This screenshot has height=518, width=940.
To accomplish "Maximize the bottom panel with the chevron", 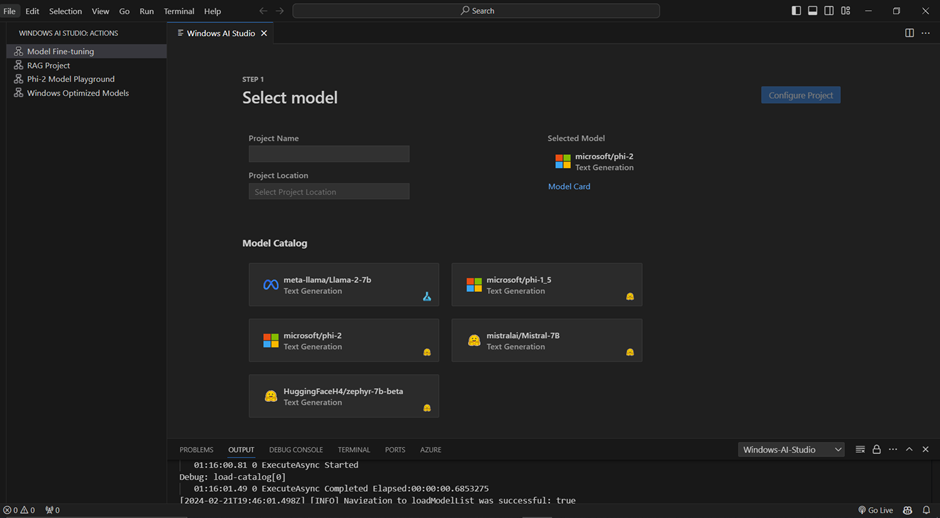I will click(x=909, y=450).
